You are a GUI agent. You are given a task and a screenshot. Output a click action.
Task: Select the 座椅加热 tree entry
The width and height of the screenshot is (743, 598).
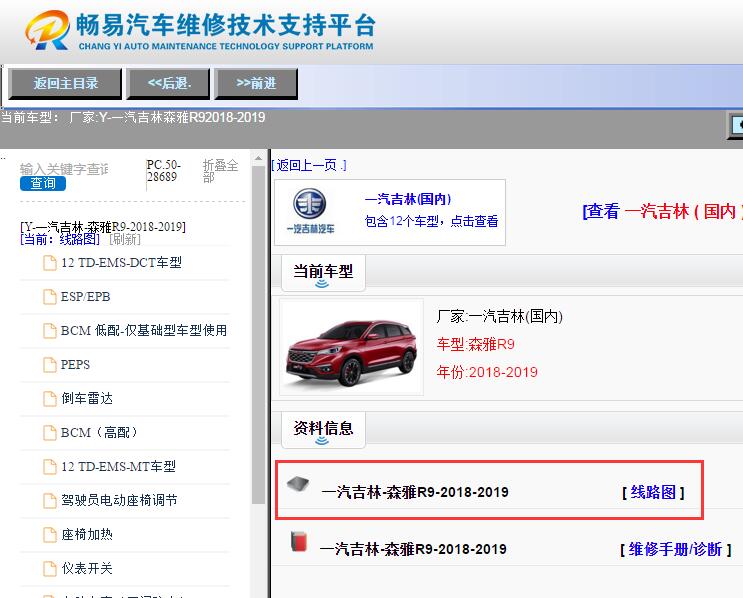pyautogui.click(x=87, y=535)
